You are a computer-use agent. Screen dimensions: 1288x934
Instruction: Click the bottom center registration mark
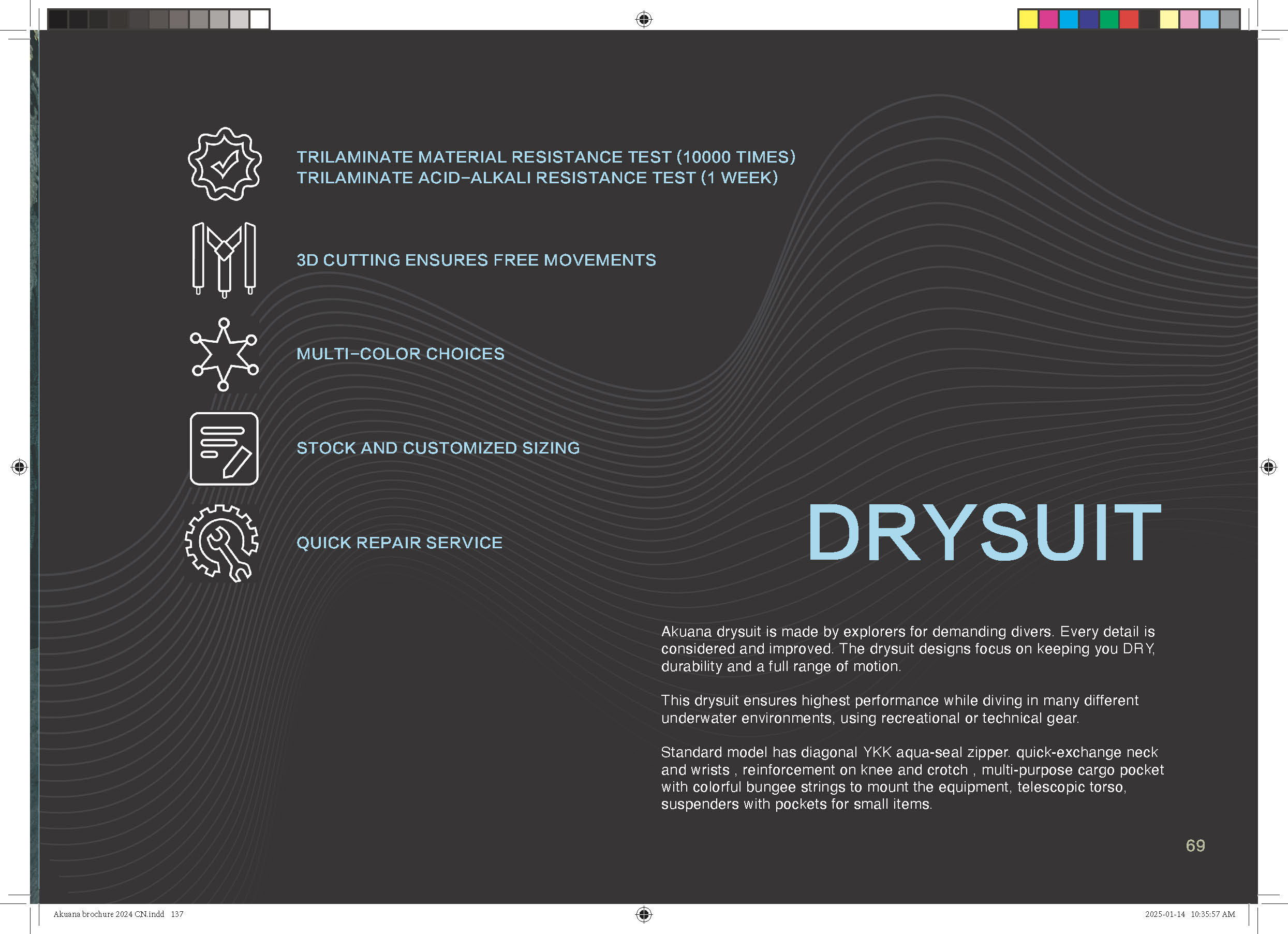(643, 914)
